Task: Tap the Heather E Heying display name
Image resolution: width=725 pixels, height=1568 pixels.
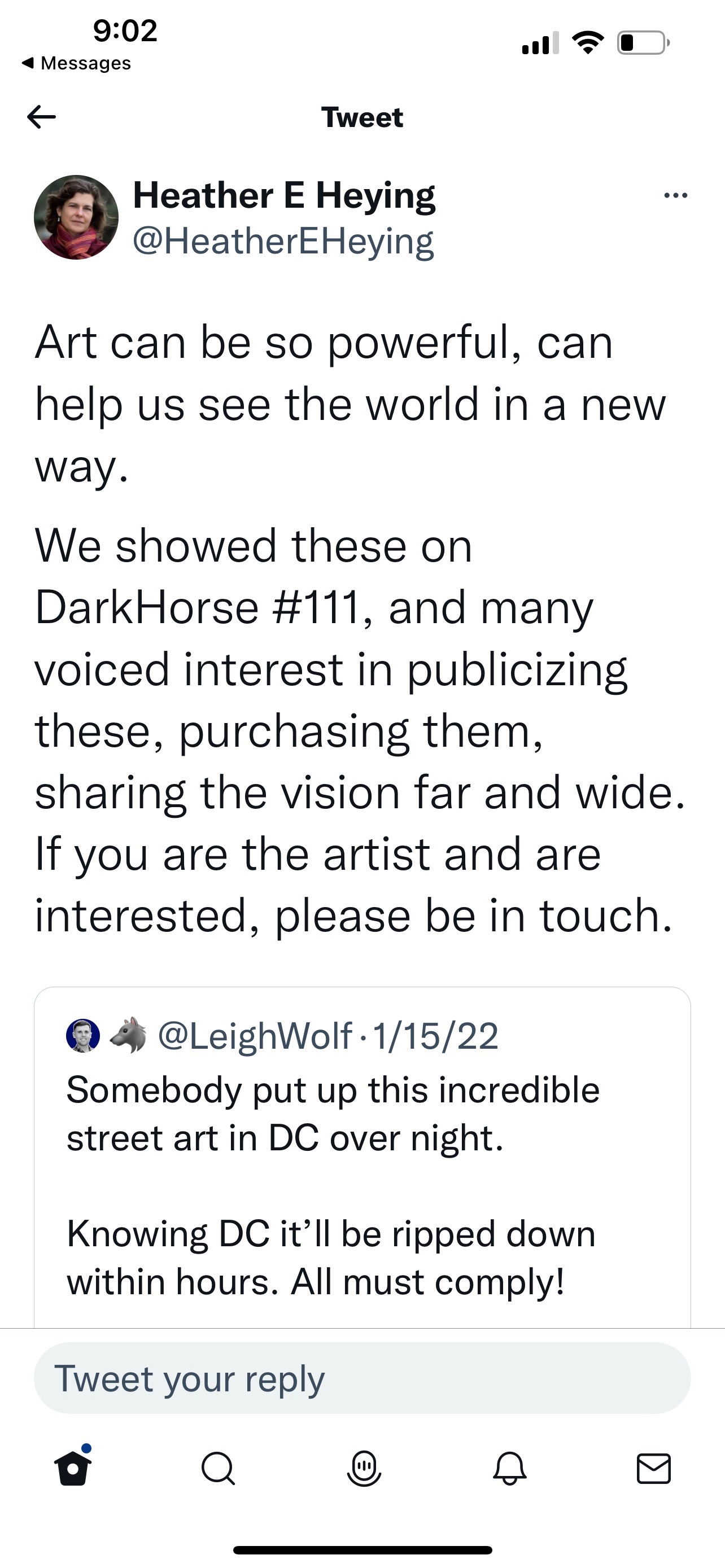Action: [x=284, y=195]
